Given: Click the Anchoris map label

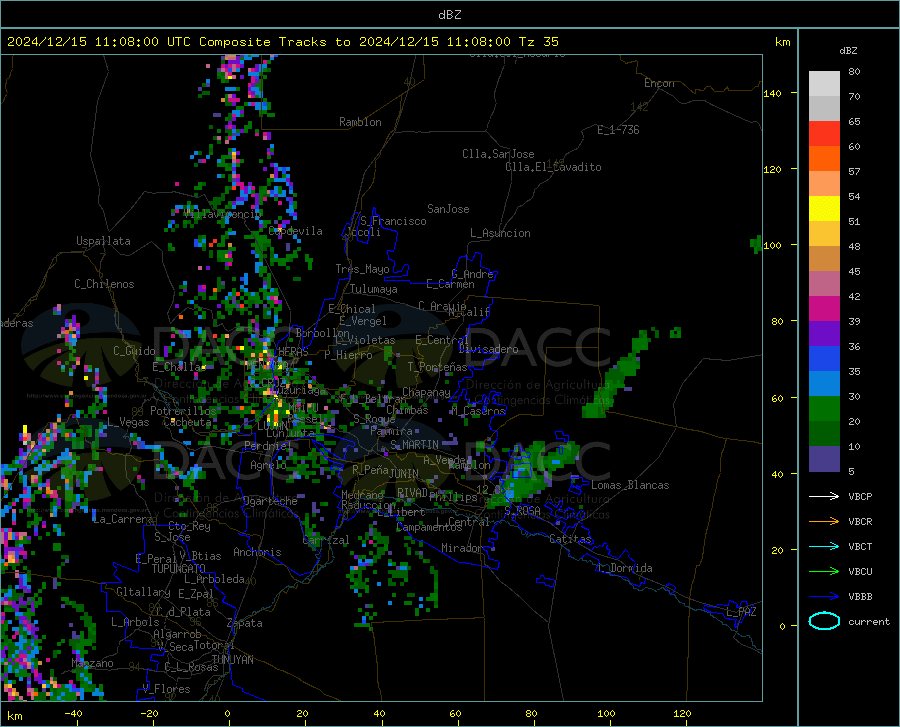Looking at the screenshot, I should coord(257,552).
